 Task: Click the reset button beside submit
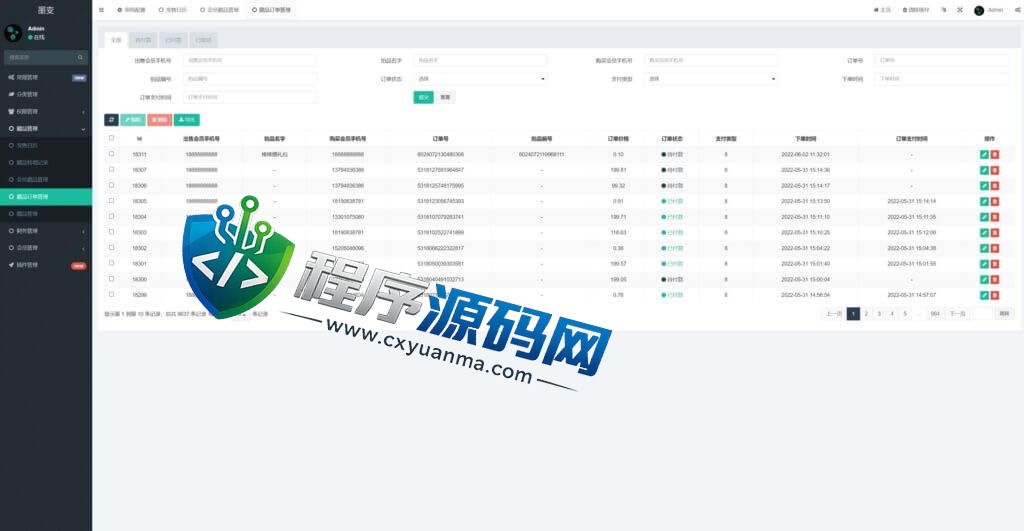point(445,97)
